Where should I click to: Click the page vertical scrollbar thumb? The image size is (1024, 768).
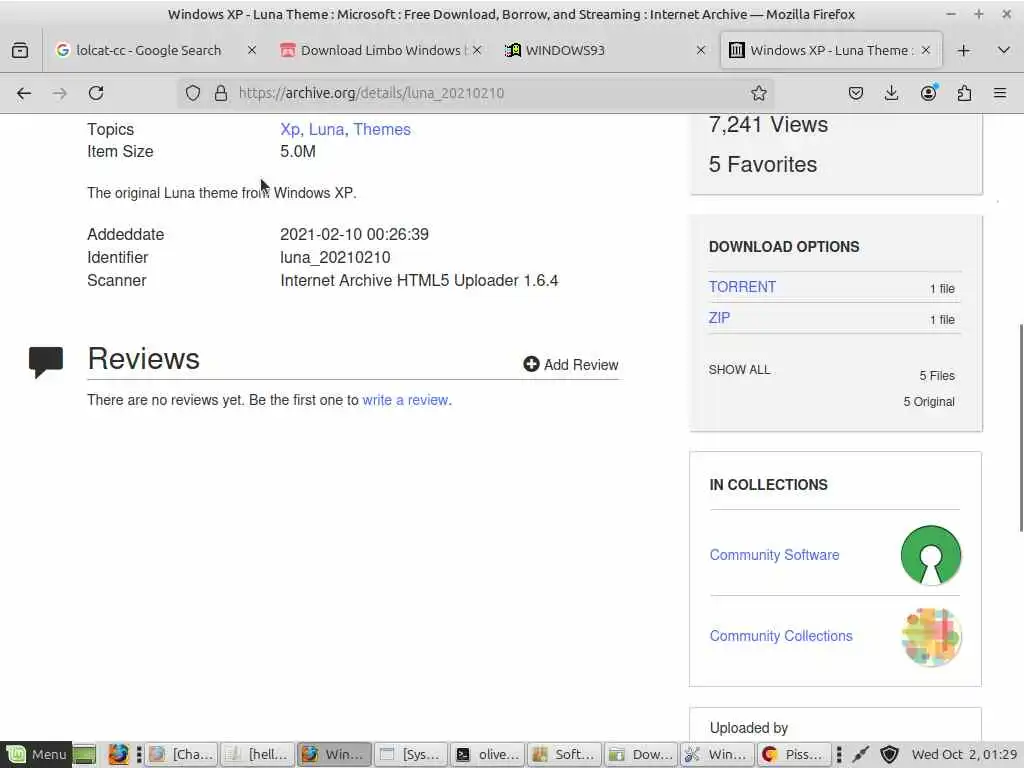click(x=1019, y=428)
